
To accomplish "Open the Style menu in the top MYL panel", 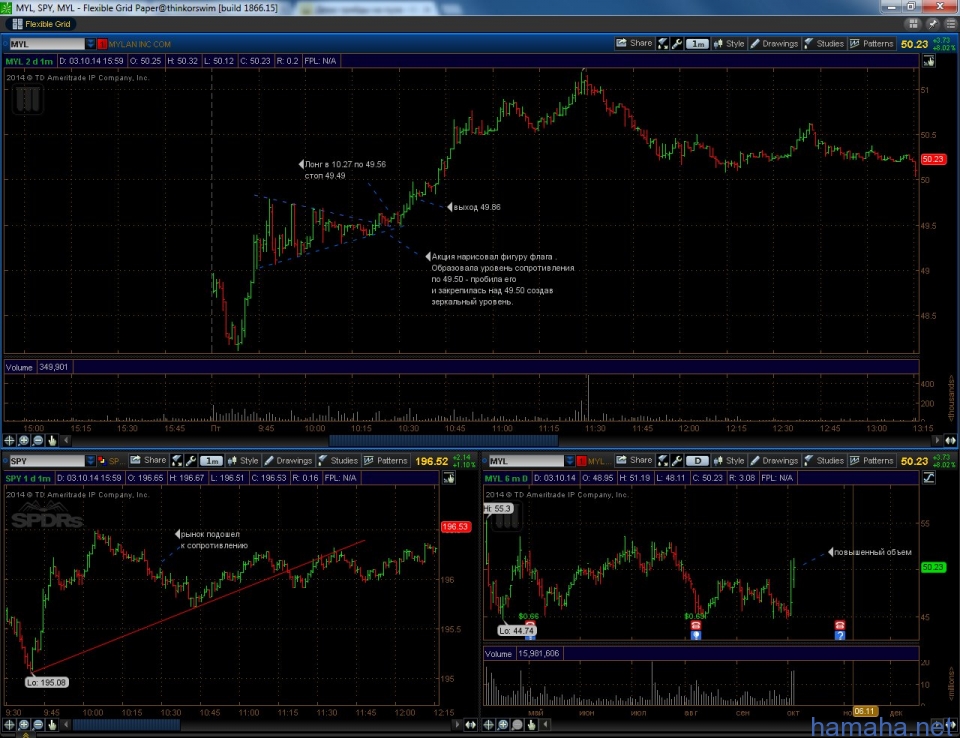I will (x=729, y=43).
